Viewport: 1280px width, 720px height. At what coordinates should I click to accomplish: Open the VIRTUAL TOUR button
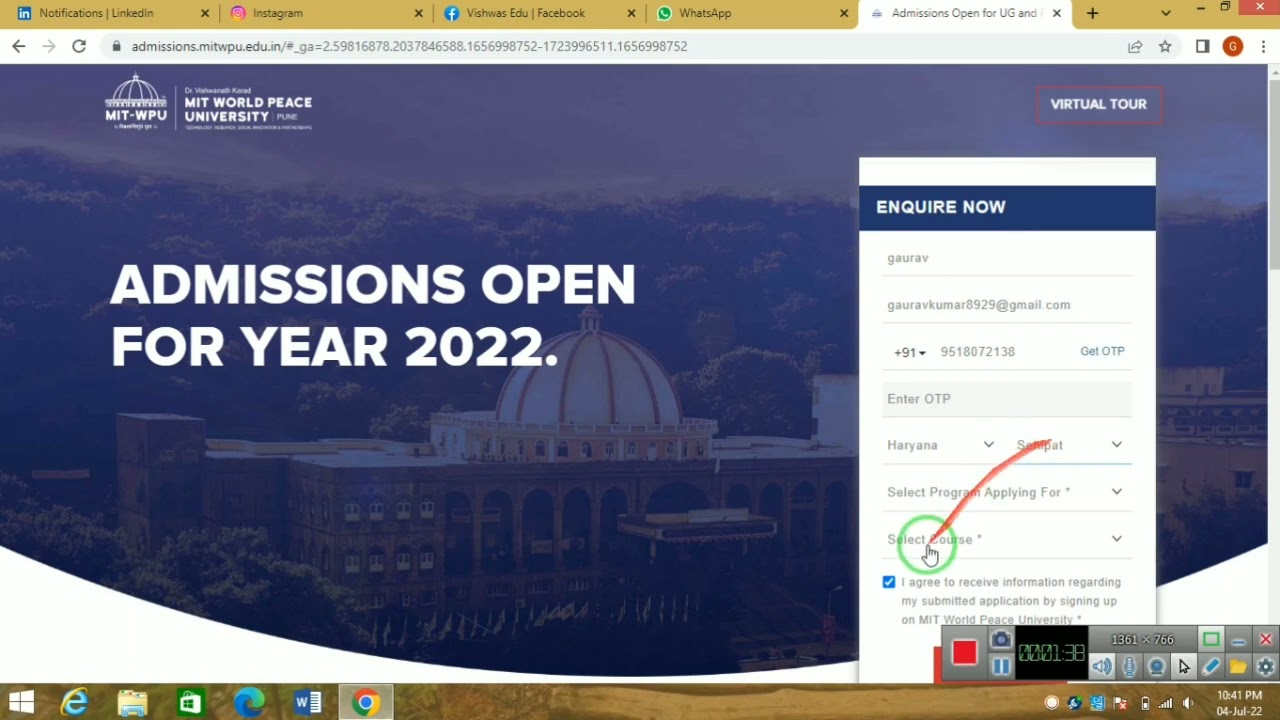tap(1098, 104)
